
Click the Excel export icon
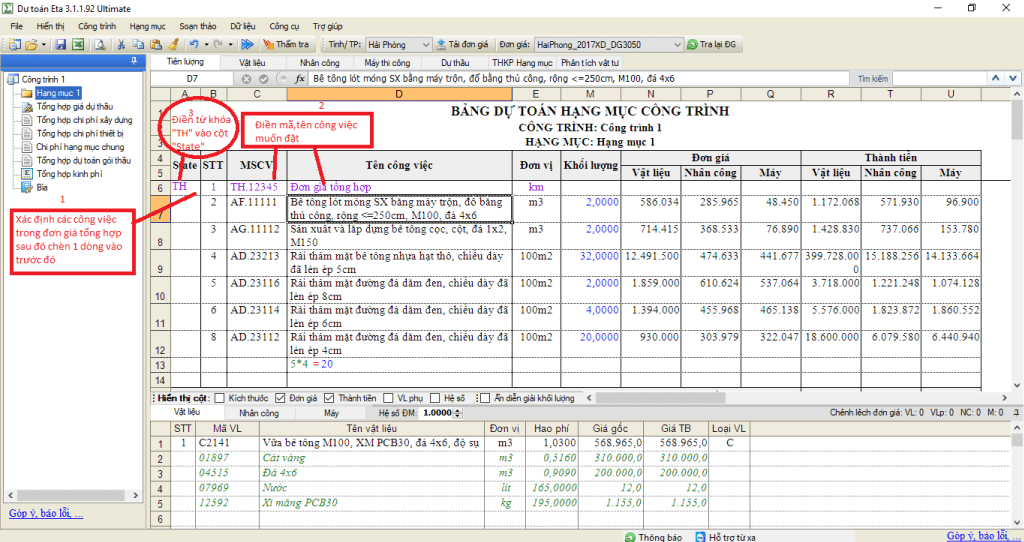click(x=78, y=45)
